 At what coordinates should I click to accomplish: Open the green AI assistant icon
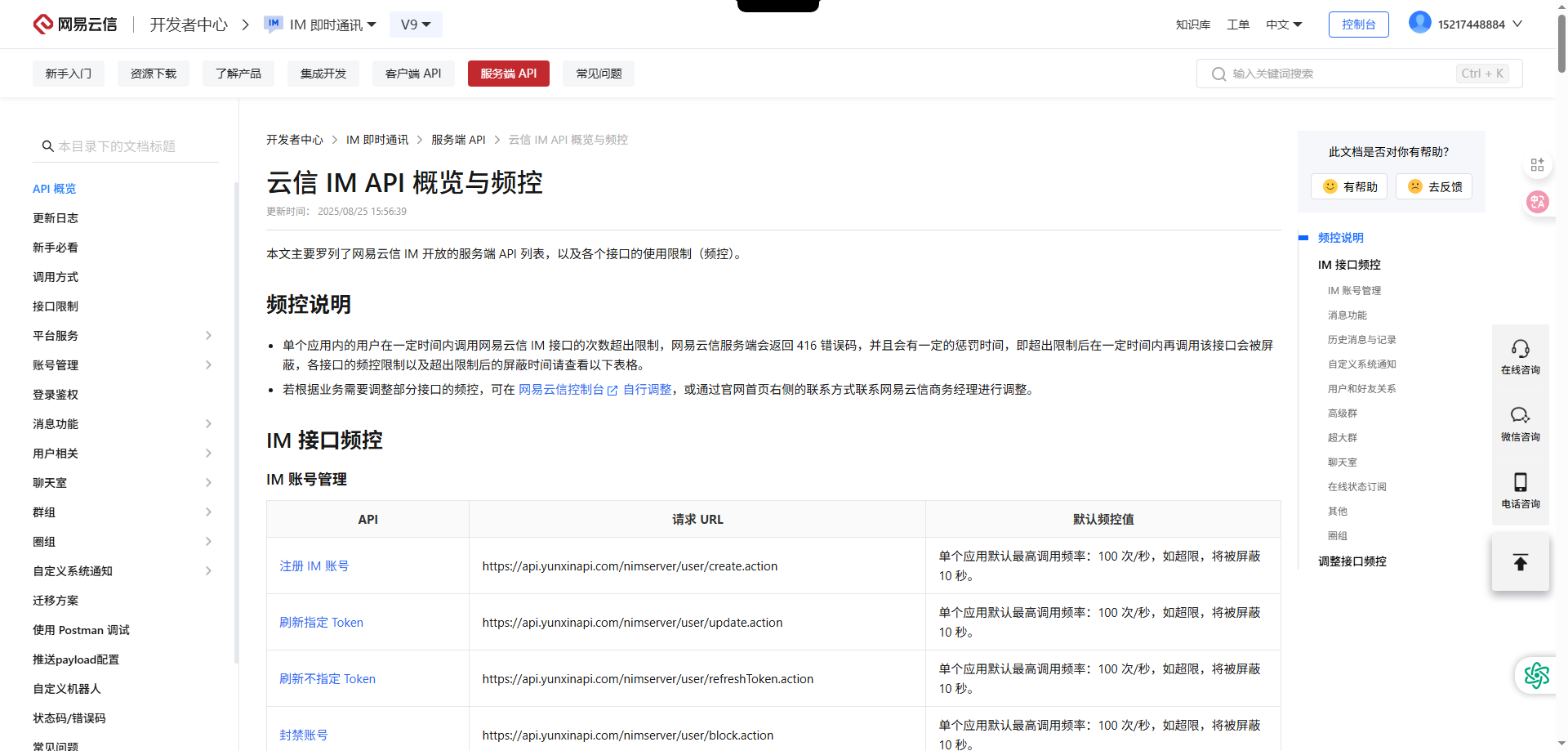tap(1536, 675)
